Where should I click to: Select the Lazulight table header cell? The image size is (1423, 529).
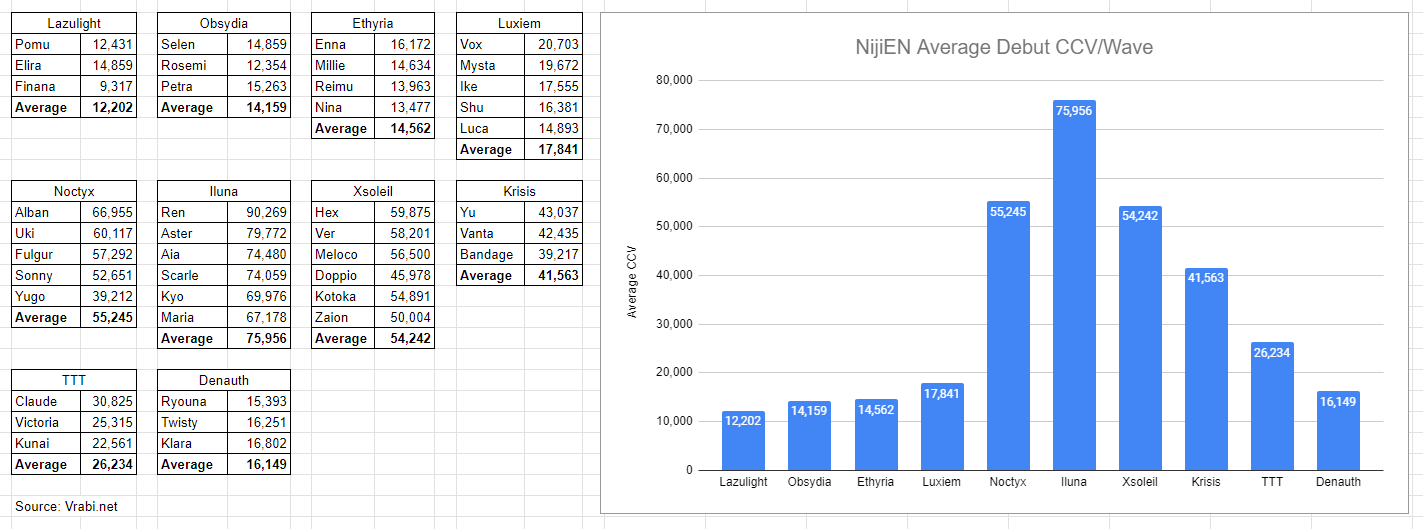74,23
